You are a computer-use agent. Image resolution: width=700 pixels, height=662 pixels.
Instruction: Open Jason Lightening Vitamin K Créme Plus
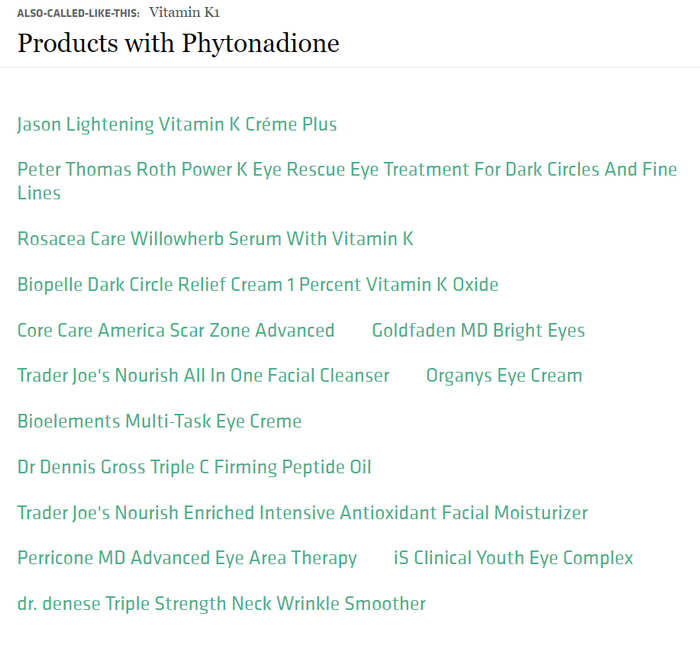tap(177, 125)
